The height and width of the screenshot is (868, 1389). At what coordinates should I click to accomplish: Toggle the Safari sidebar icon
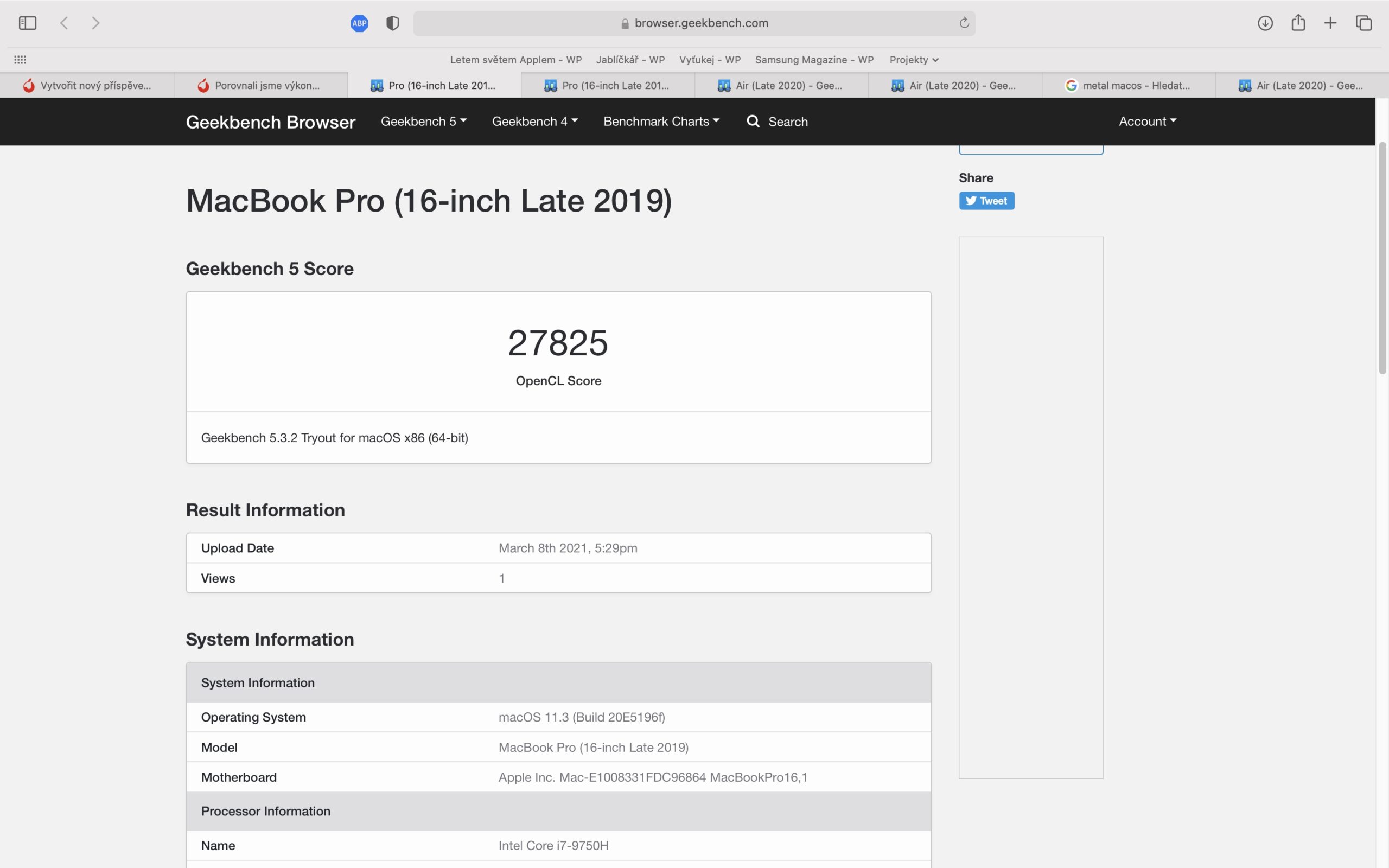pyautogui.click(x=27, y=23)
